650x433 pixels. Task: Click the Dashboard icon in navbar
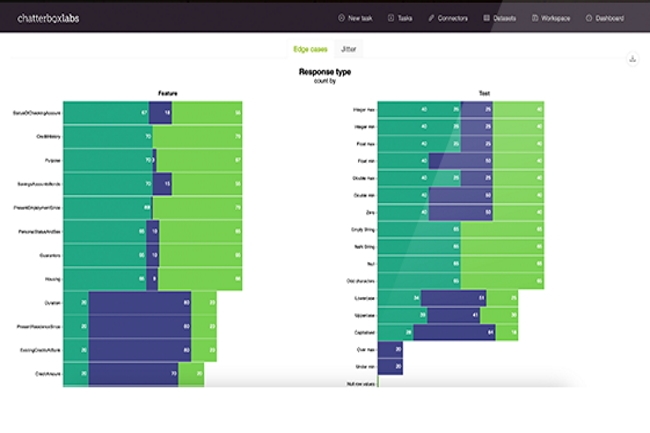(x=588, y=17)
